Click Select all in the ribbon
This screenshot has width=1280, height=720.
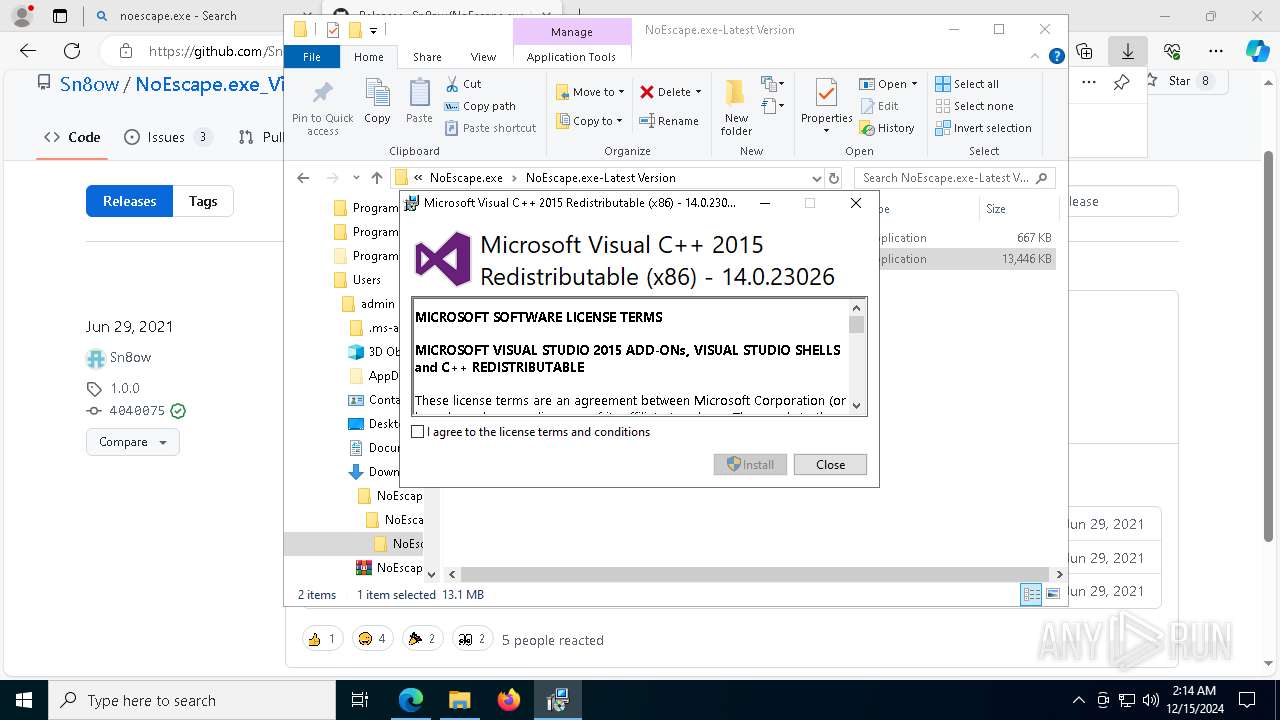(967, 84)
